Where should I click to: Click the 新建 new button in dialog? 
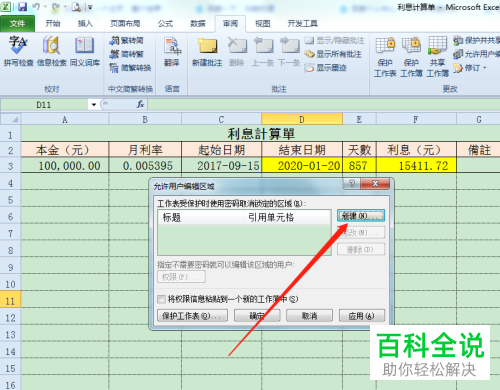pyautogui.click(x=361, y=216)
